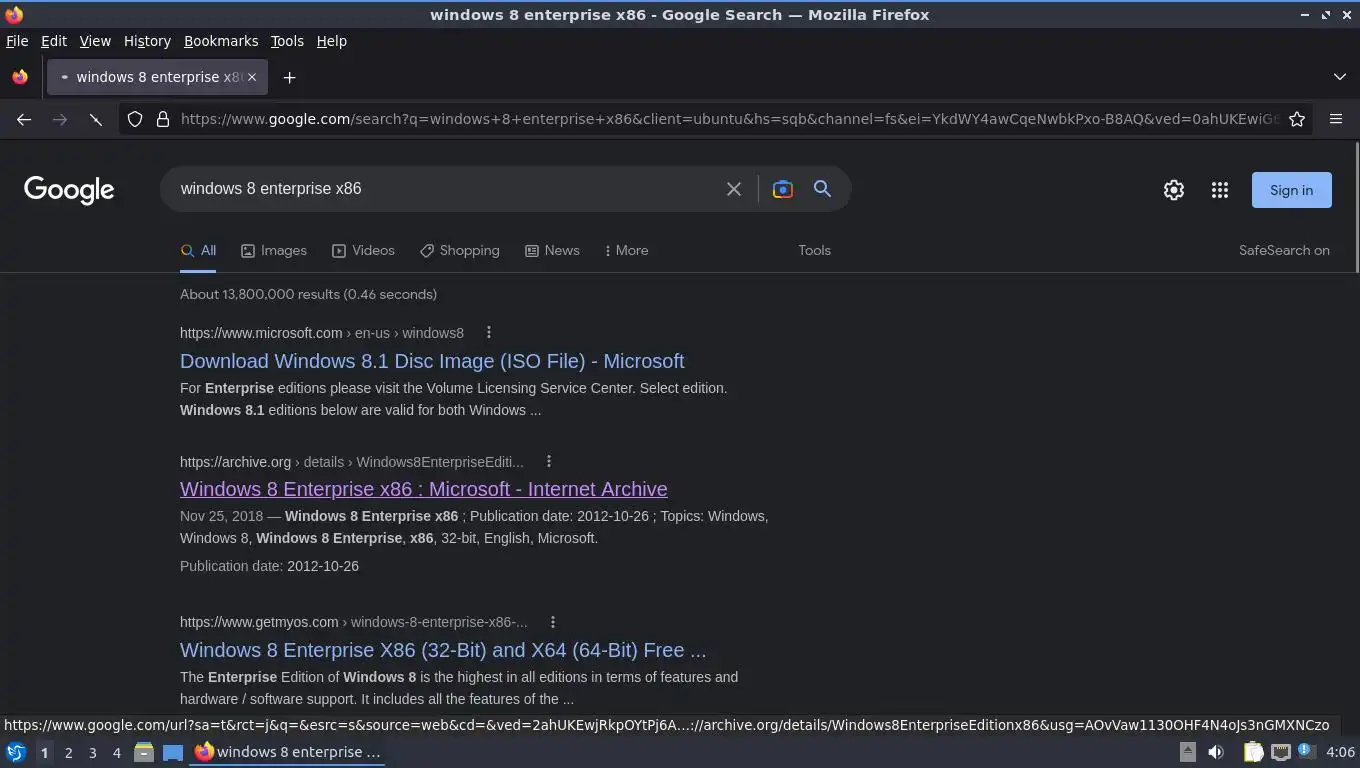Switch to workspace 4 on the taskbar
This screenshot has height=768, width=1360.
(116, 752)
